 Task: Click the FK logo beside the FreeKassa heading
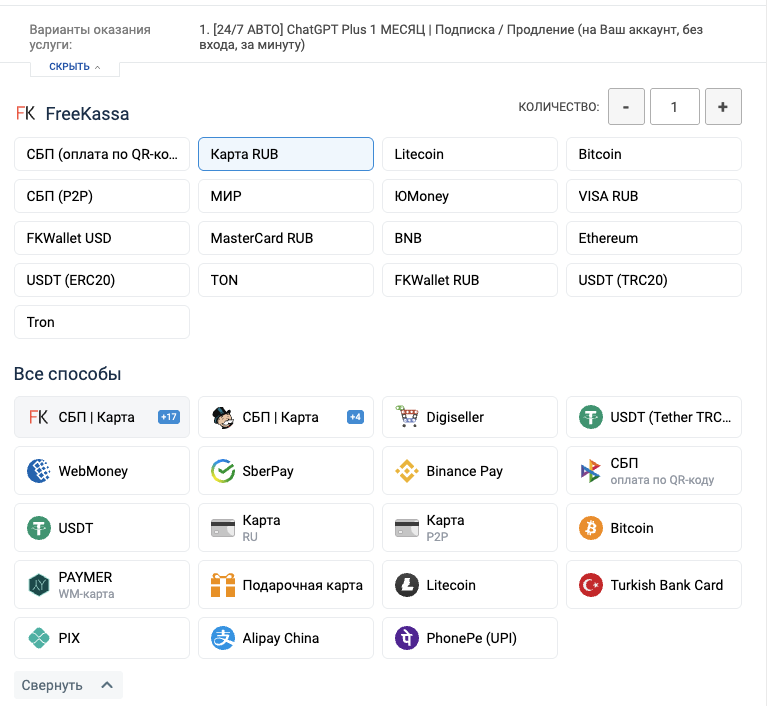(25, 114)
